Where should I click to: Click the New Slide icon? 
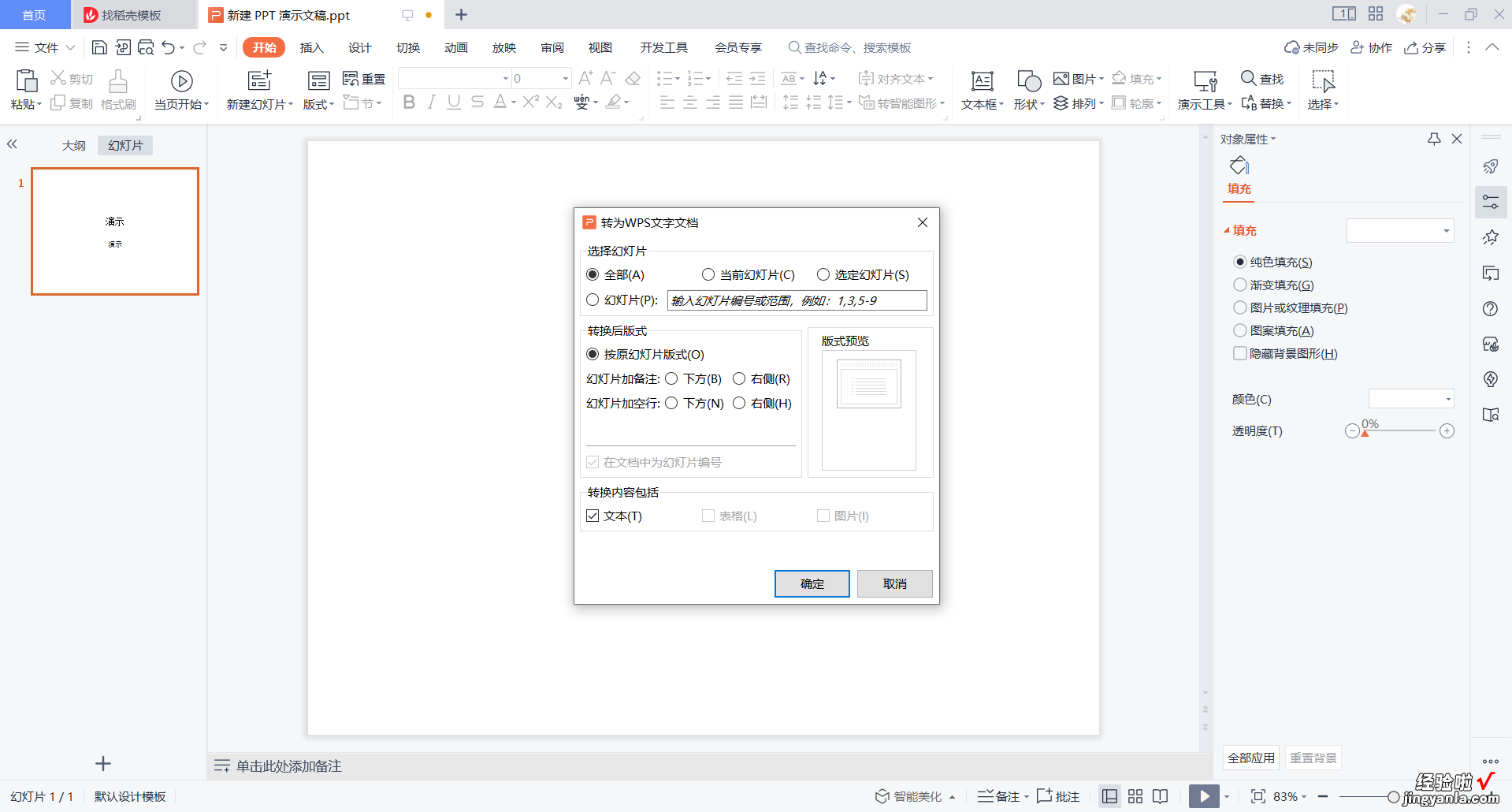[259, 80]
